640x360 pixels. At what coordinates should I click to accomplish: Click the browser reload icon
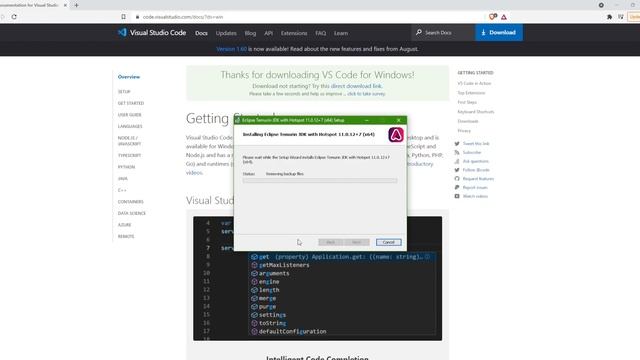(14, 17)
